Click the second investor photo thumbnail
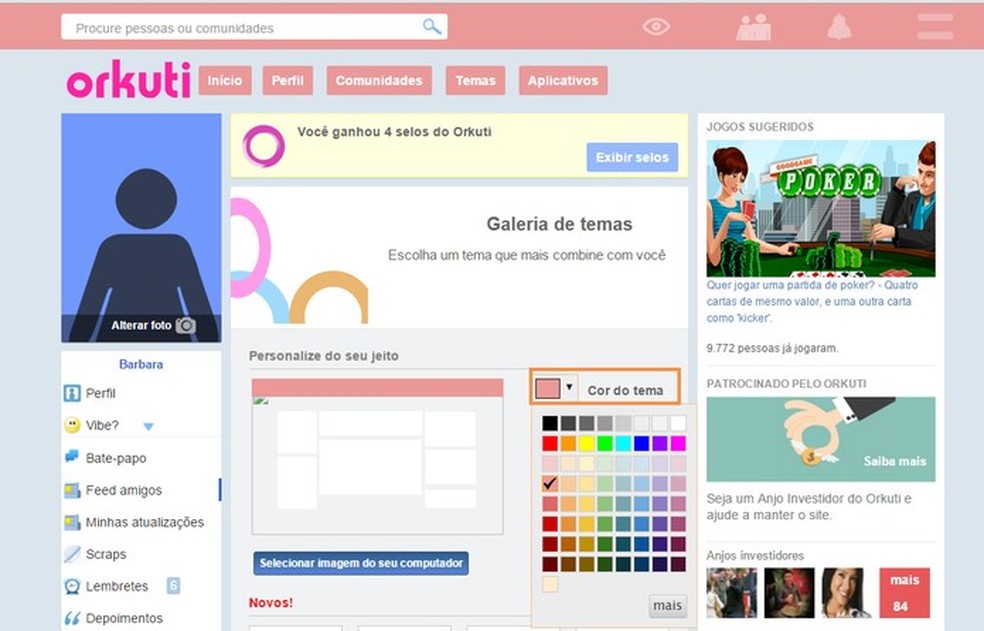This screenshot has height=631, width=984. click(789, 593)
